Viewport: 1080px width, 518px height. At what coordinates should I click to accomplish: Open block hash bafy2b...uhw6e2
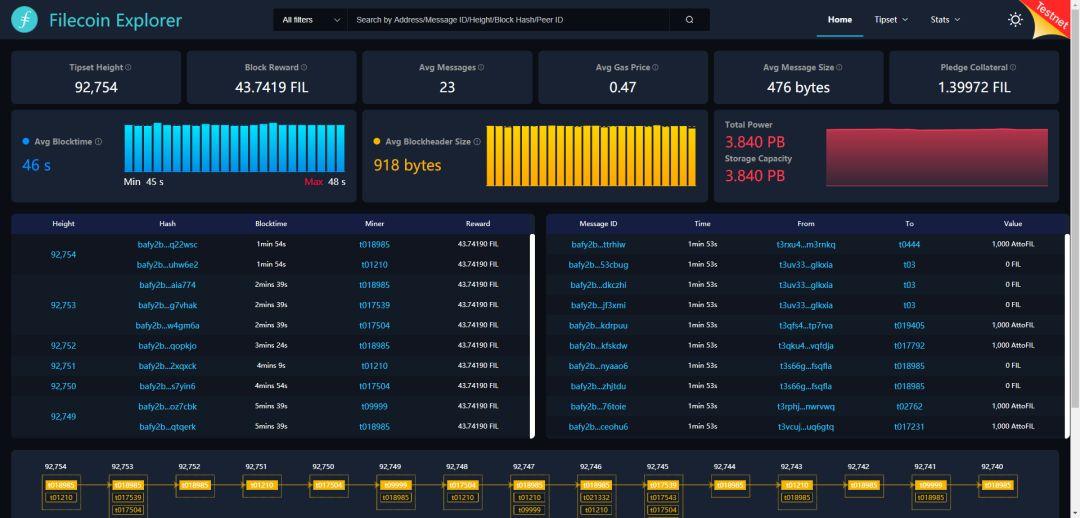(x=168, y=265)
